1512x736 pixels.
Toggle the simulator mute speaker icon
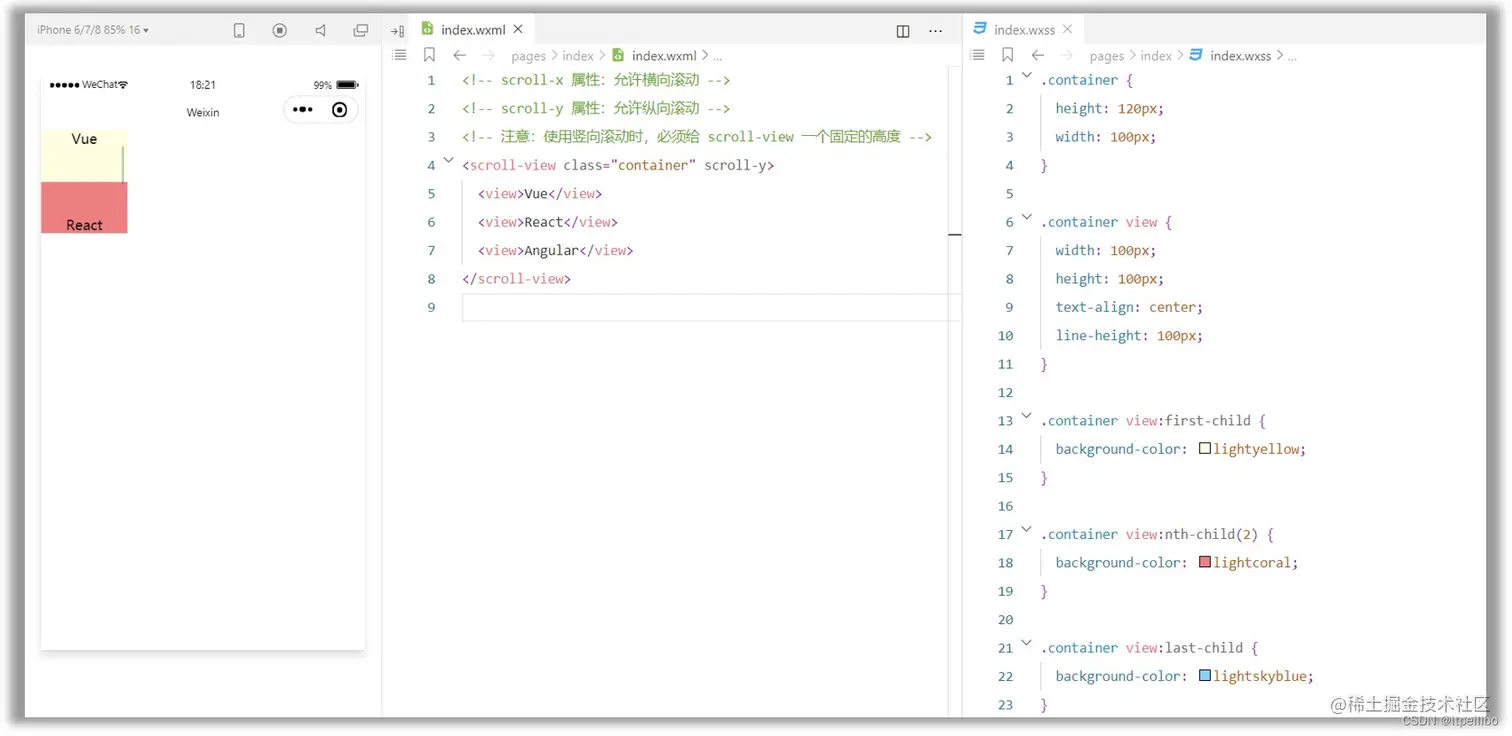pos(321,31)
